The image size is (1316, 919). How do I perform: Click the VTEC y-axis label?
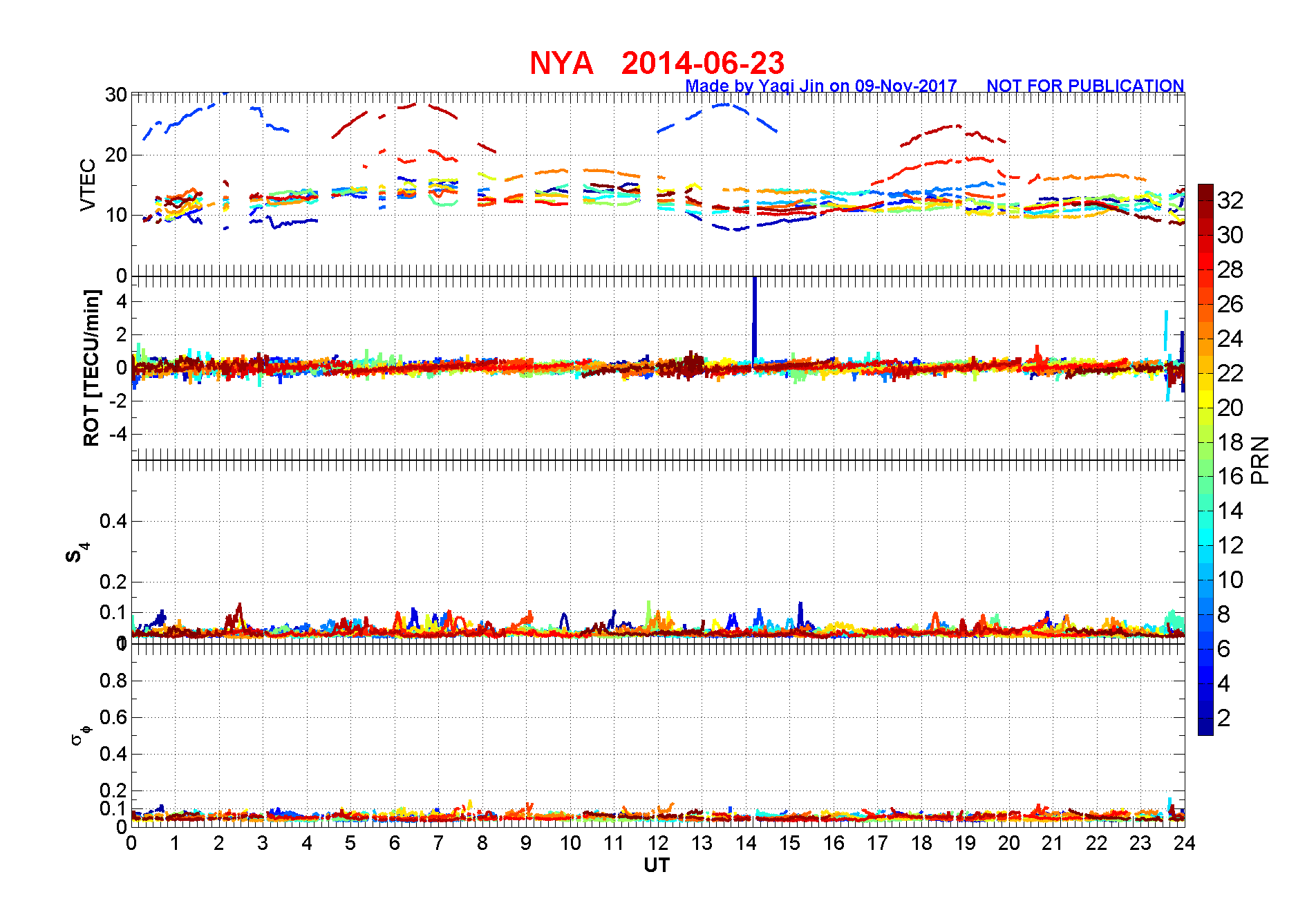tap(88, 184)
